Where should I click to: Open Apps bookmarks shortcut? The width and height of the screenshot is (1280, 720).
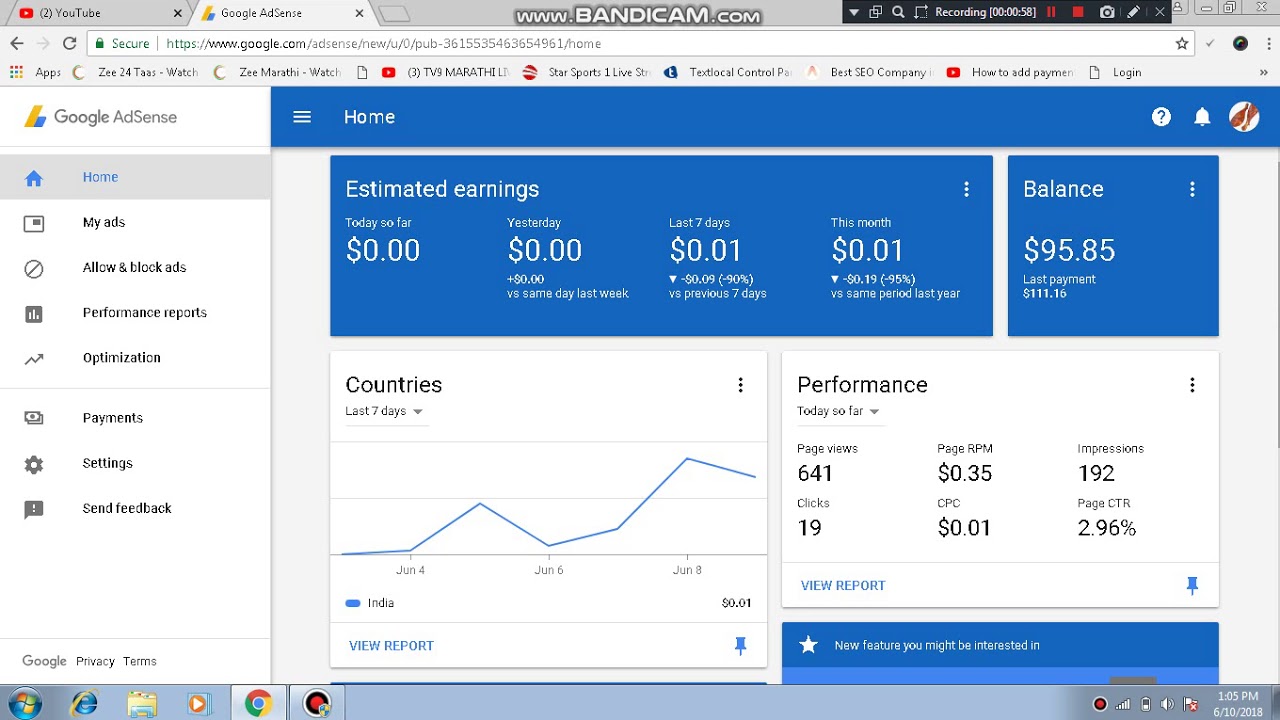click(x=35, y=72)
